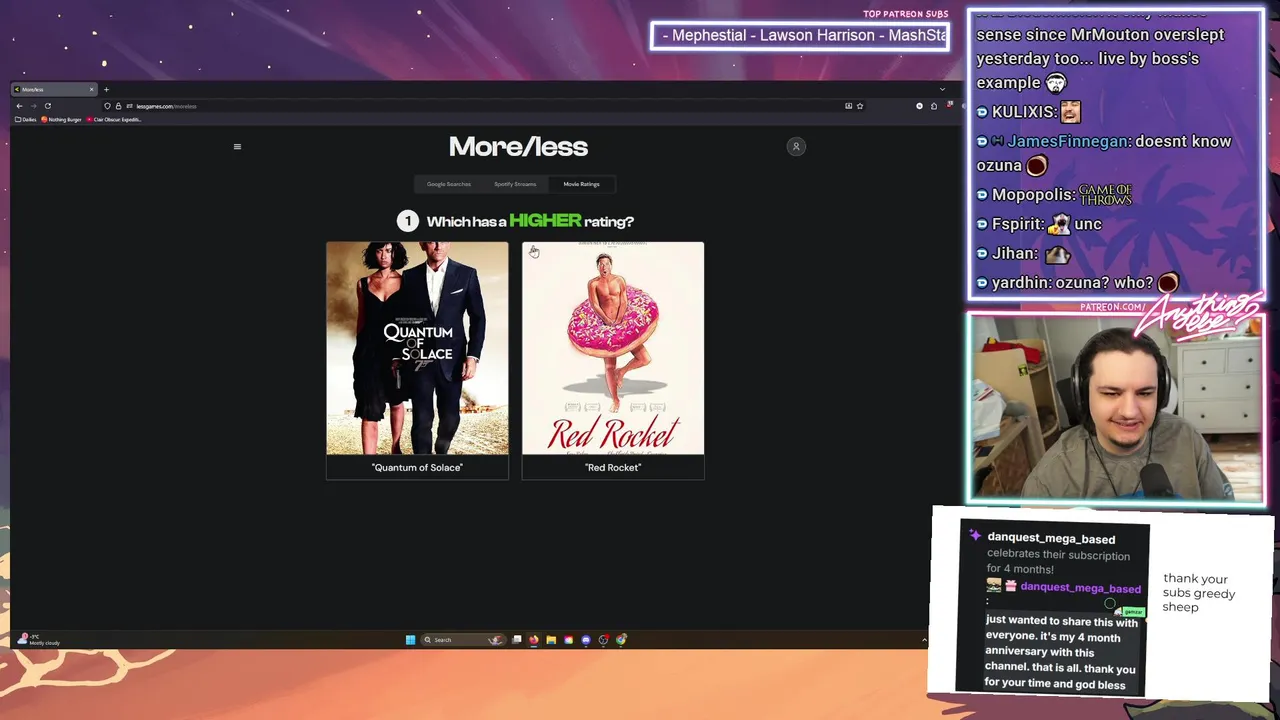
Task: Go forward in the browser
Action: (x=33, y=106)
